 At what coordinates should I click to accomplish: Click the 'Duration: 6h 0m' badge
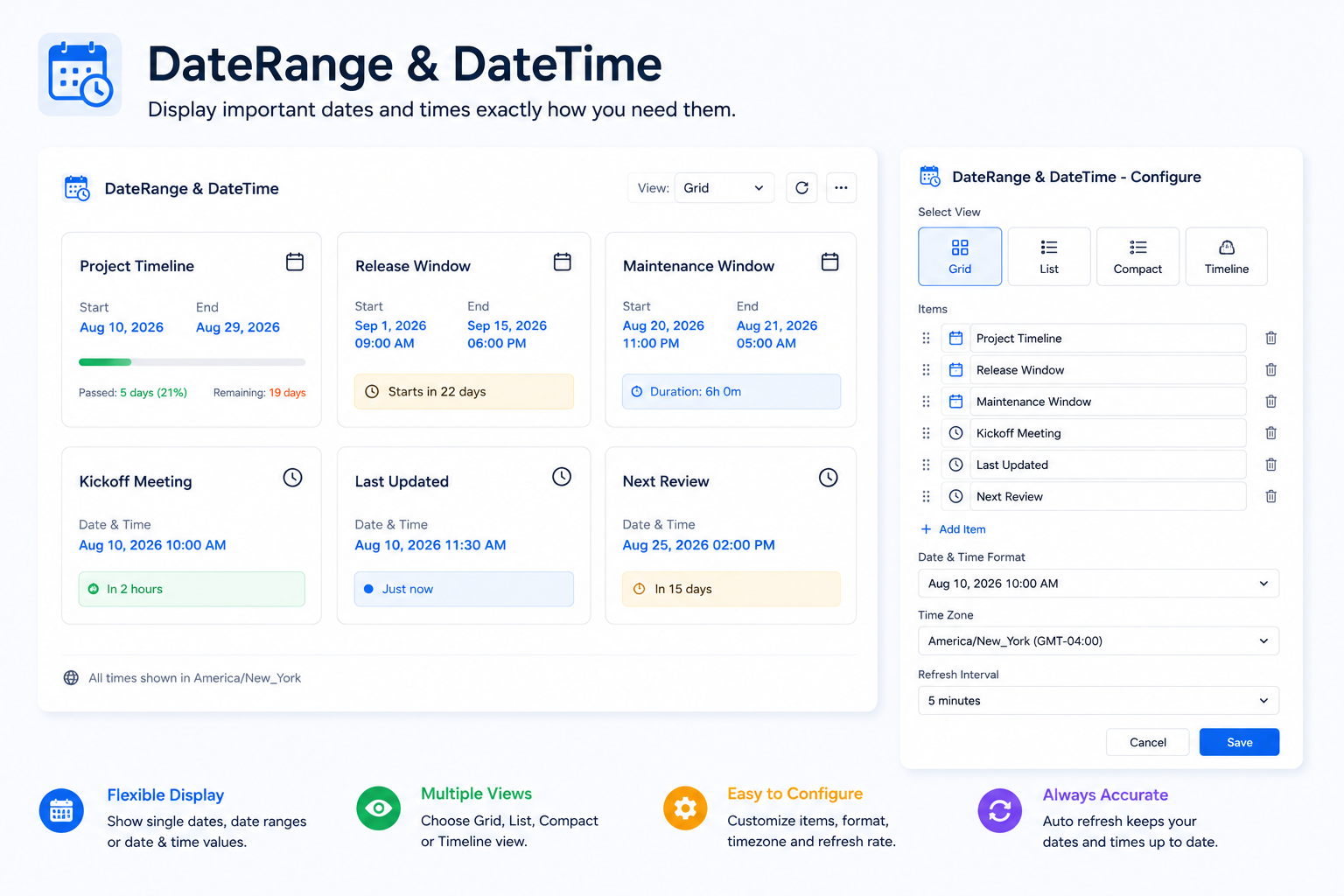(731, 391)
